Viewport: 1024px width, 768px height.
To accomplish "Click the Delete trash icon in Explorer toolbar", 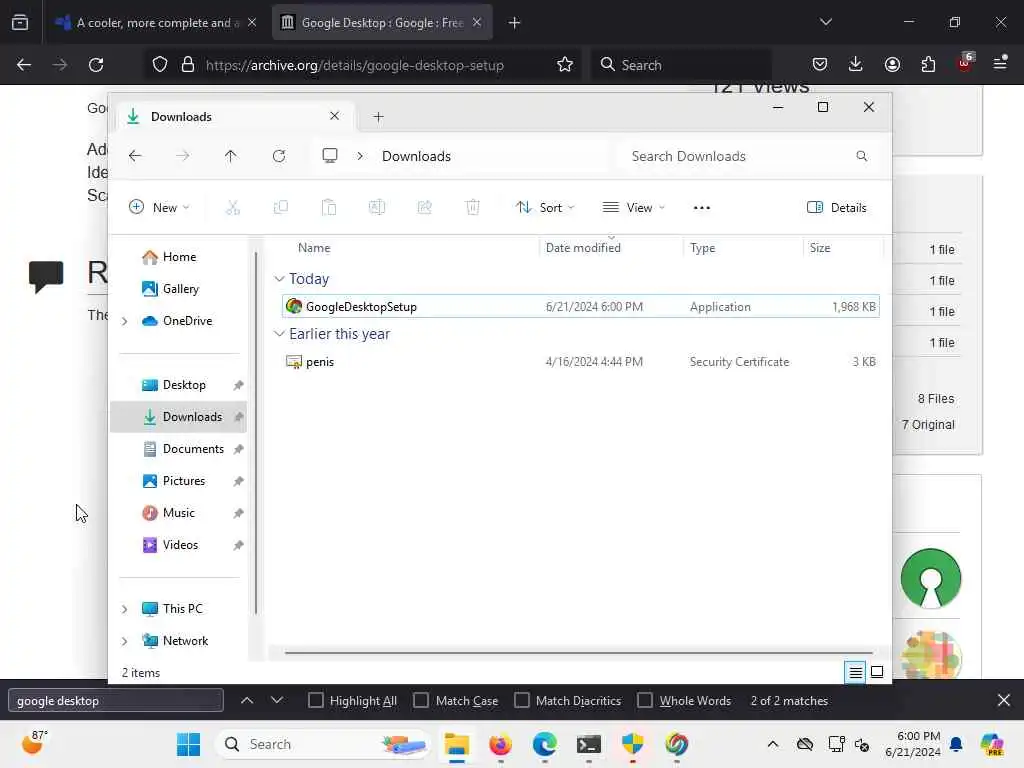I will [x=473, y=208].
